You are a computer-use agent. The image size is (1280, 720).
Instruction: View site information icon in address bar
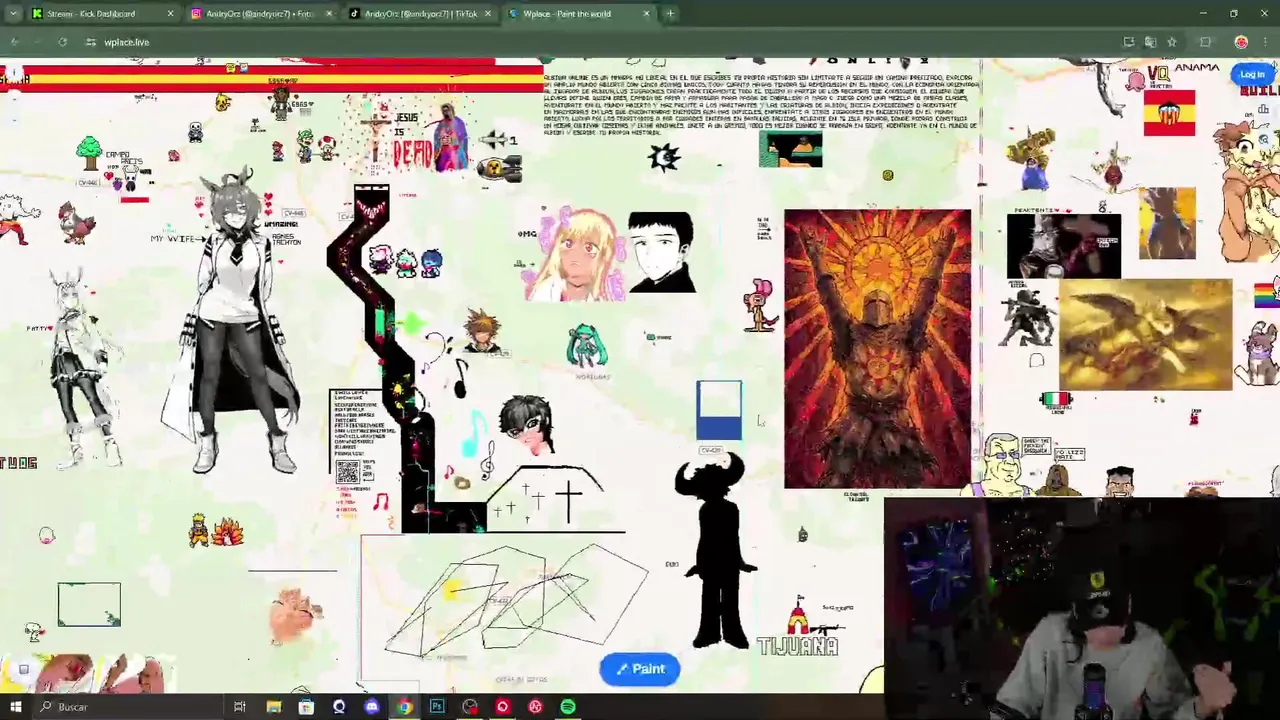coord(91,42)
